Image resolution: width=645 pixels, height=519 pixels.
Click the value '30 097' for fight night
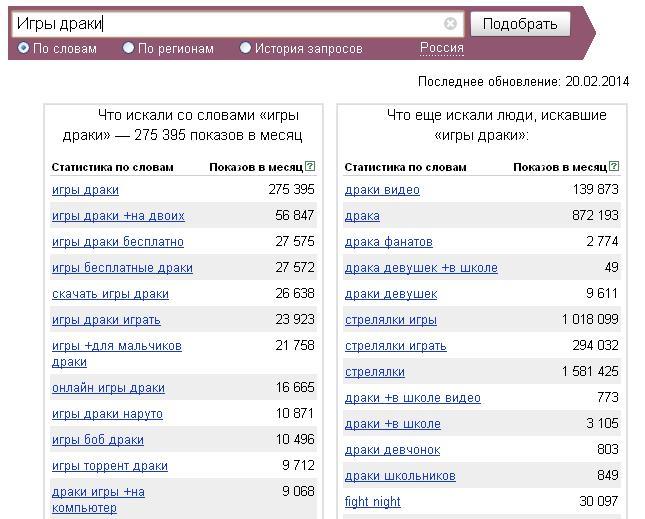coord(599,501)
